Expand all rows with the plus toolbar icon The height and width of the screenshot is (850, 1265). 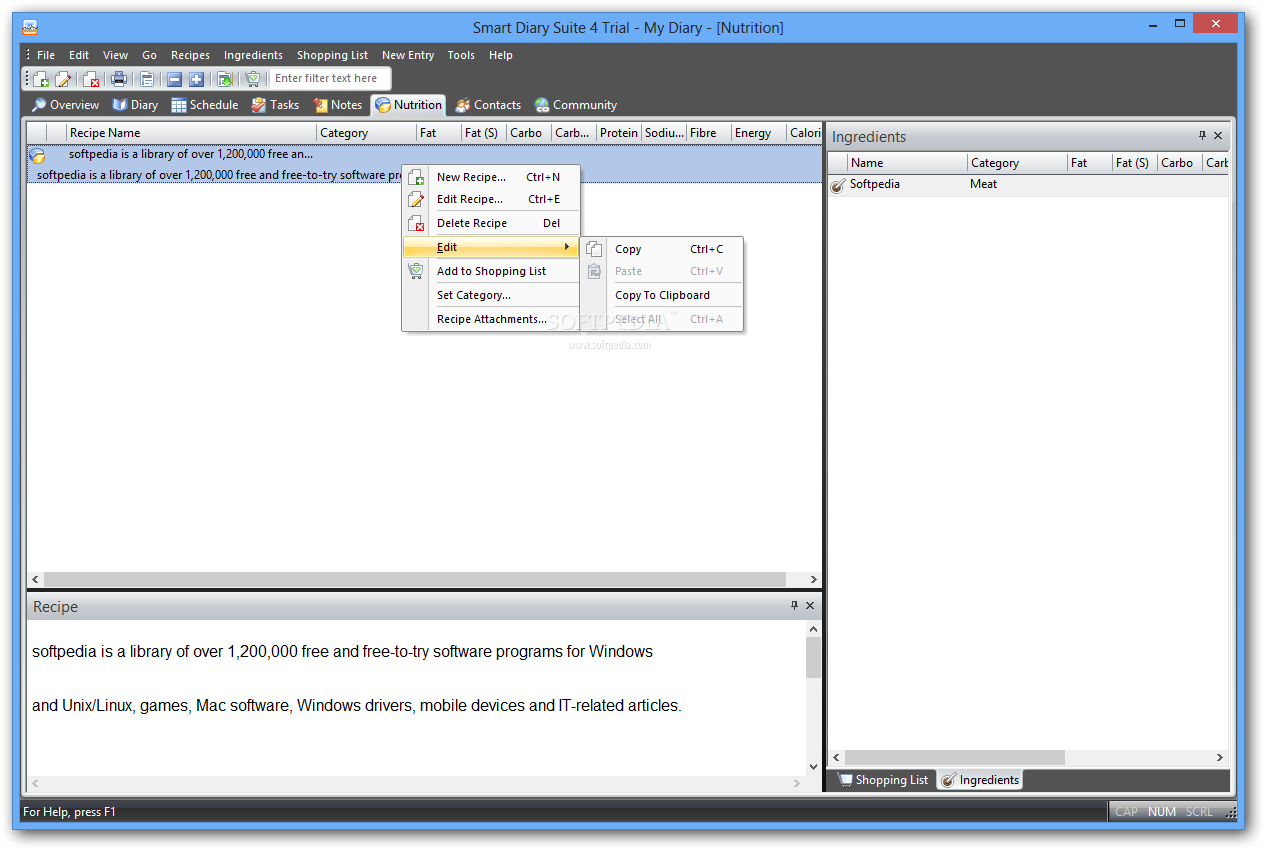tap(196, 79)
